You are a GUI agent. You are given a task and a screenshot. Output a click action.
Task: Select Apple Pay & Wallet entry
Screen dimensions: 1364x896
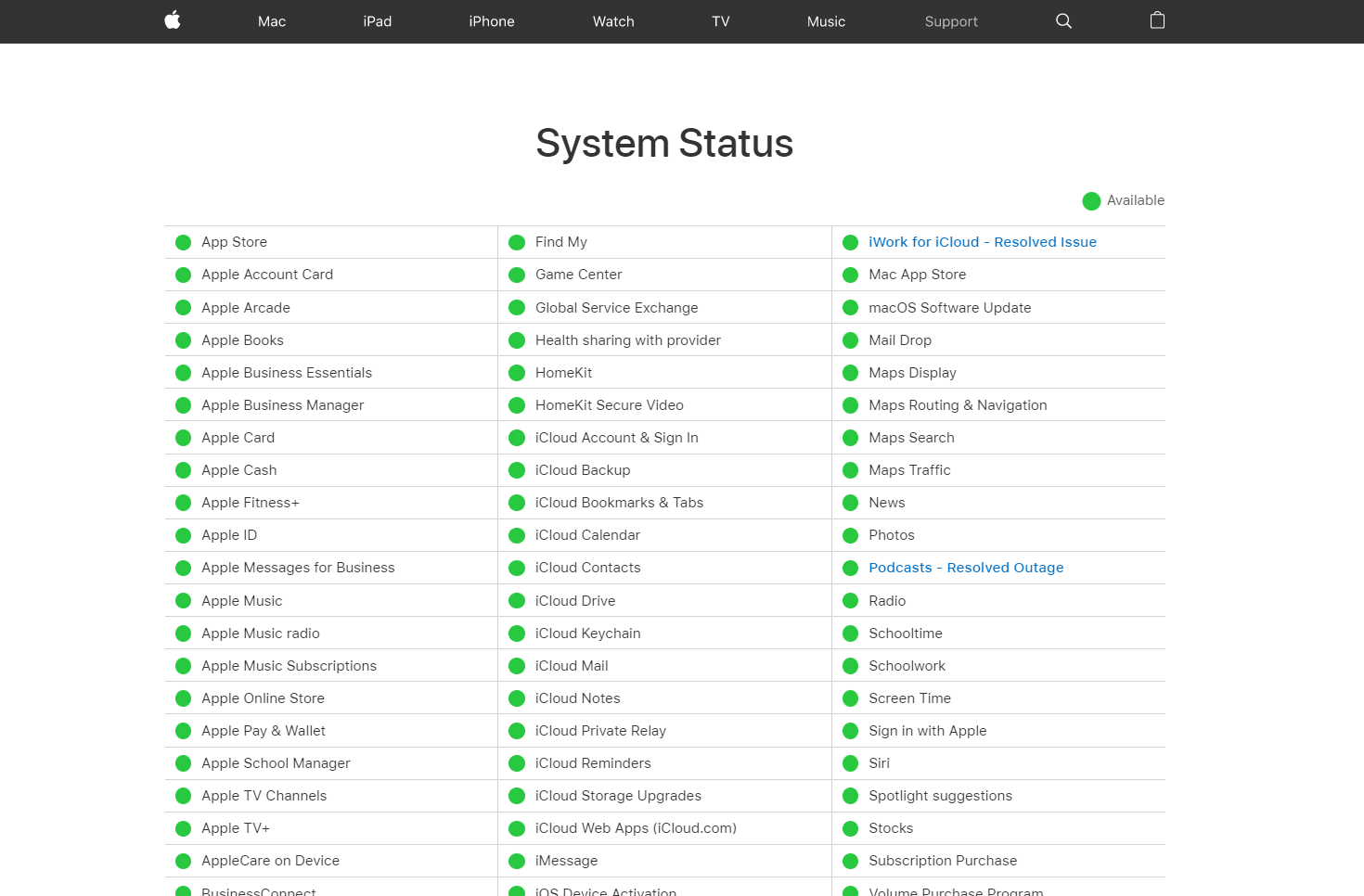tap(264, 731)
